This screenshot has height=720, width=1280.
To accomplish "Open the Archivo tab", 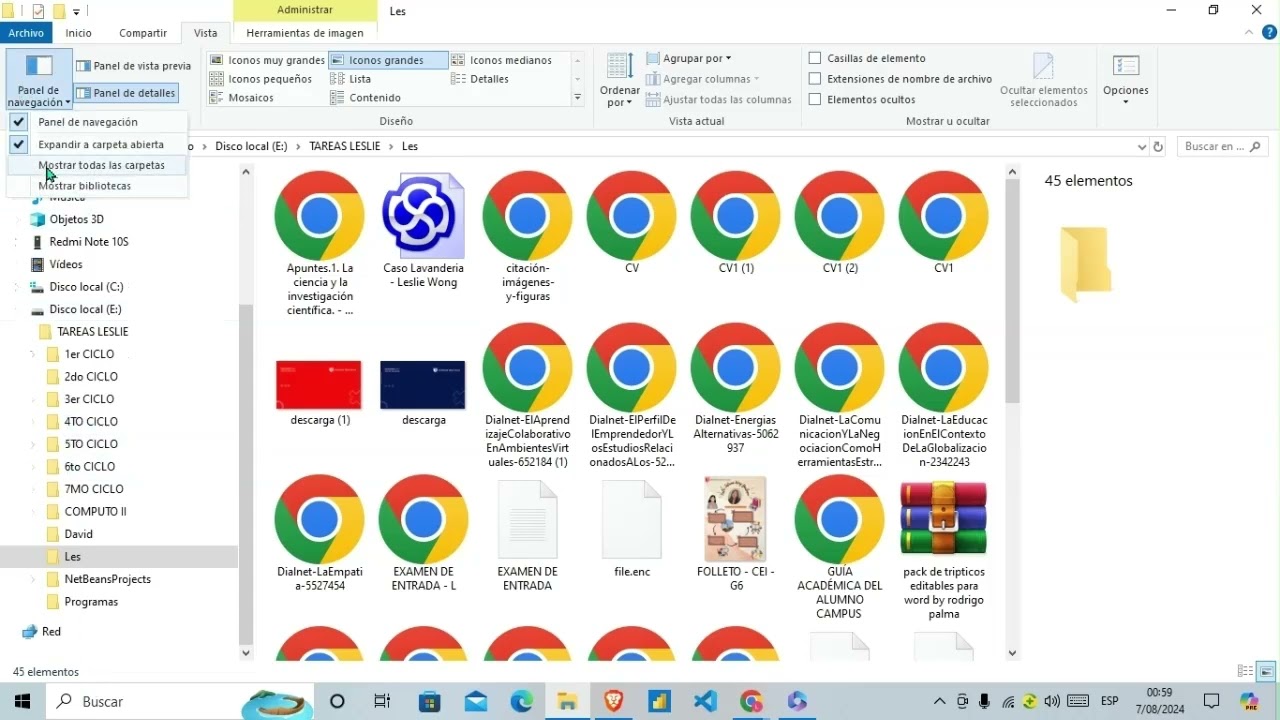I will pyautogui.click(x=27, y=33).
